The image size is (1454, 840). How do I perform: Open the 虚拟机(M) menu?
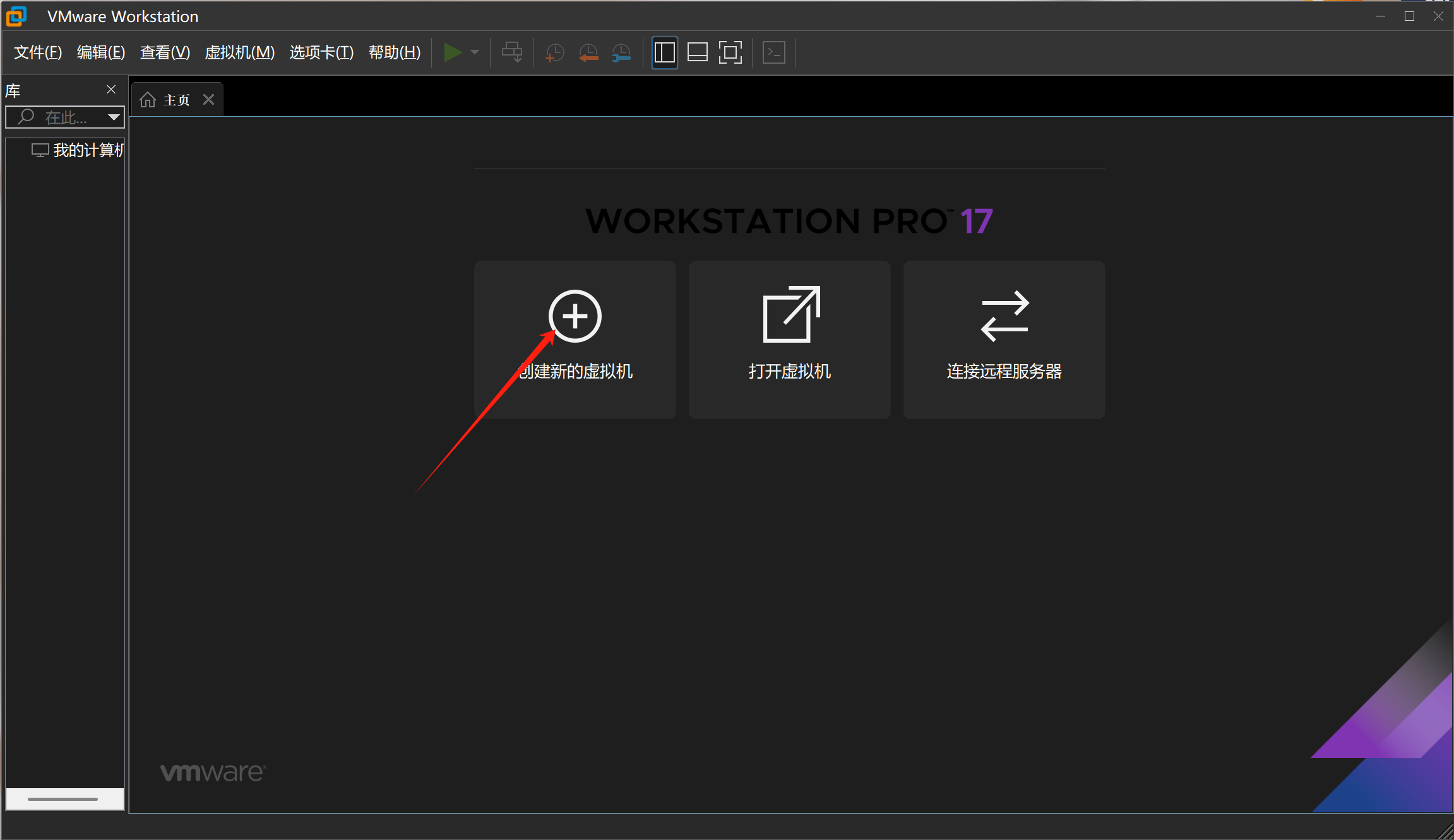click(x=240, y=52)
